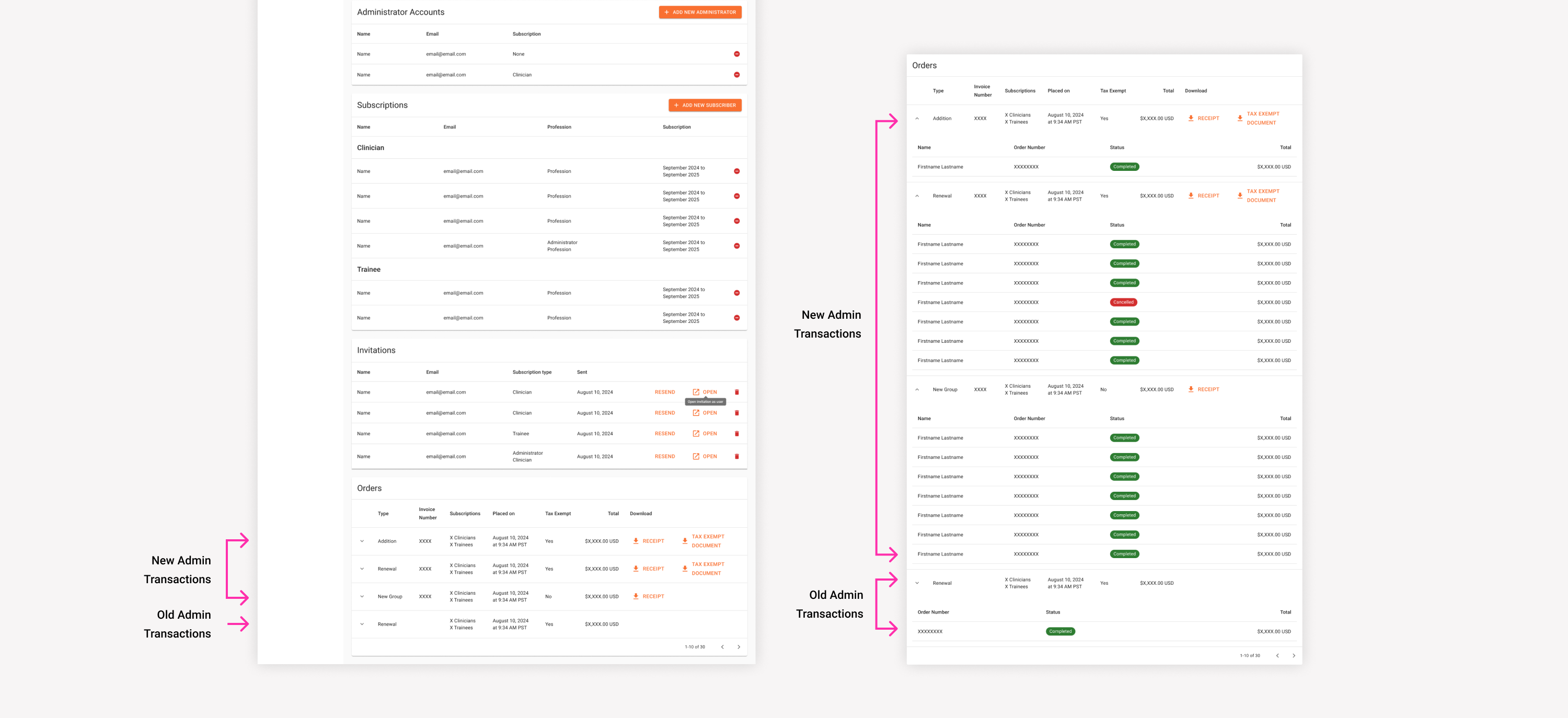Viewport: 1568px width, 718px height.
Task: Remove last Trainee subscriber row
Action: pos(736,318)
